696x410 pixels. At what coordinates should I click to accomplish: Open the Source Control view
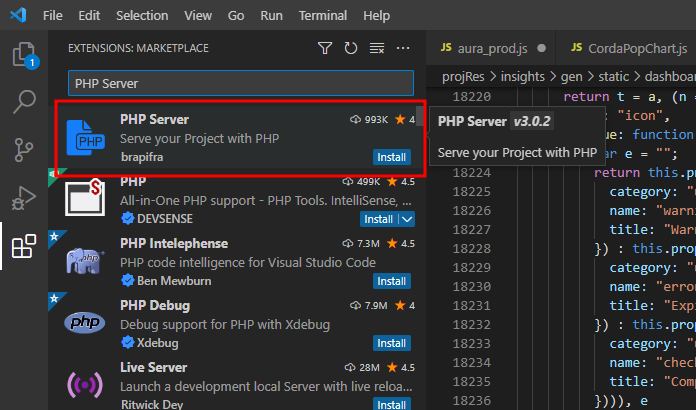[x=24, y=150]
